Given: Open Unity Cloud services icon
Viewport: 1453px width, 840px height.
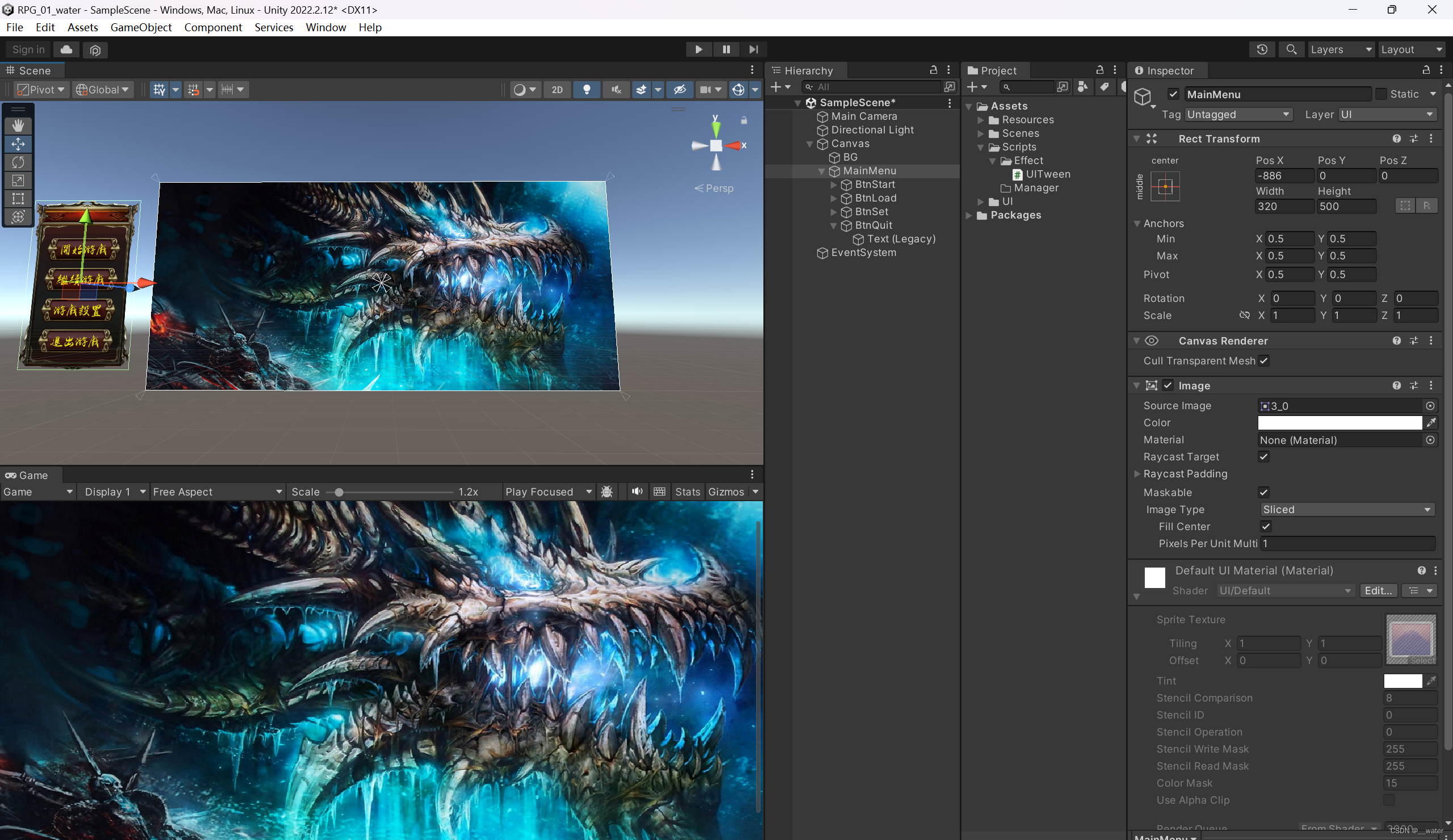Looking at the screenshot, I should click(66, 49).
